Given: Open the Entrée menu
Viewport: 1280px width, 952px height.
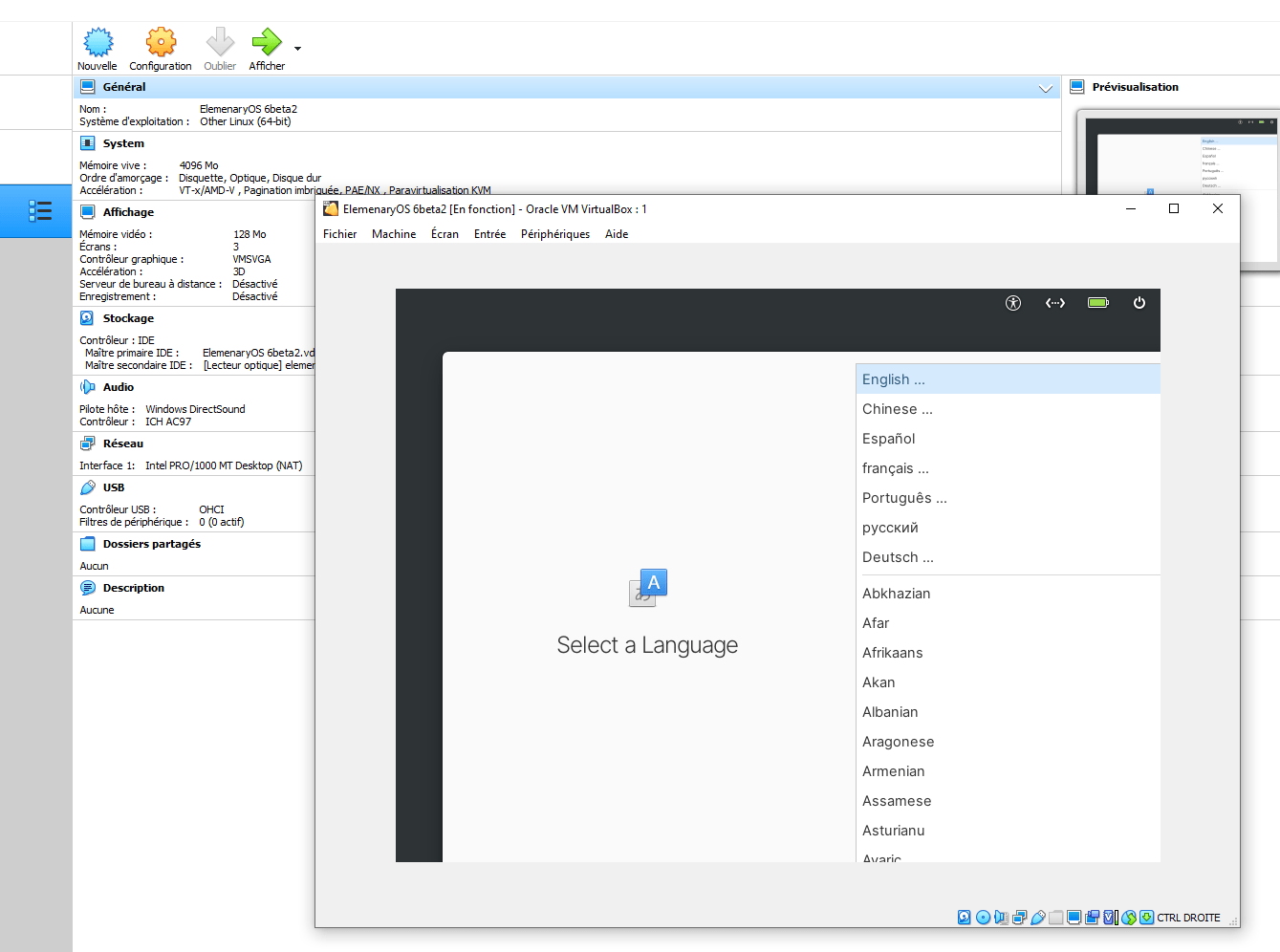Looking at the screenshot, I should [x=489, y=234].
